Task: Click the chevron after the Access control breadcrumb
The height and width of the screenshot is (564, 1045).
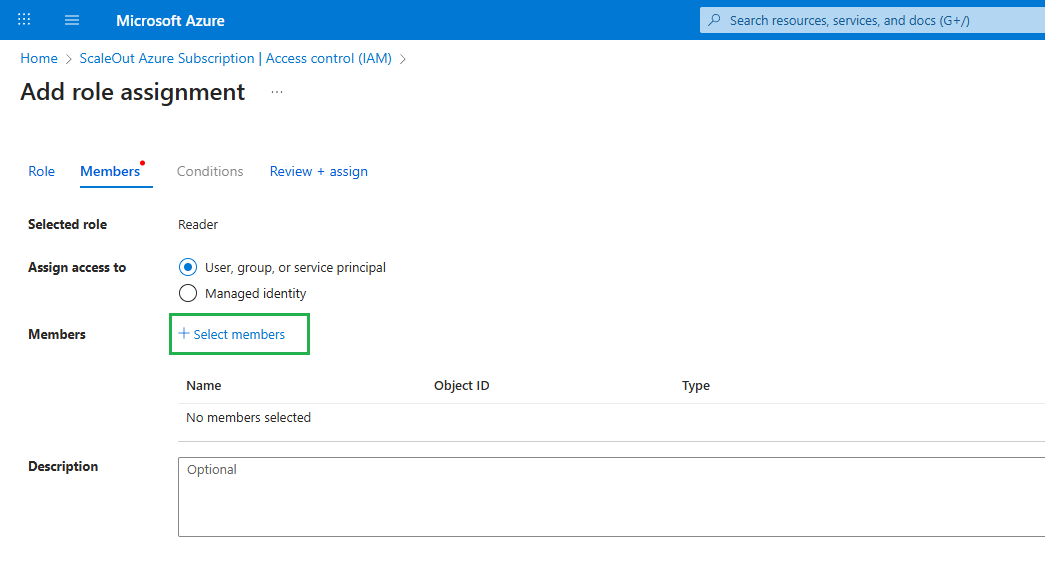Action: tap(403, 59)
